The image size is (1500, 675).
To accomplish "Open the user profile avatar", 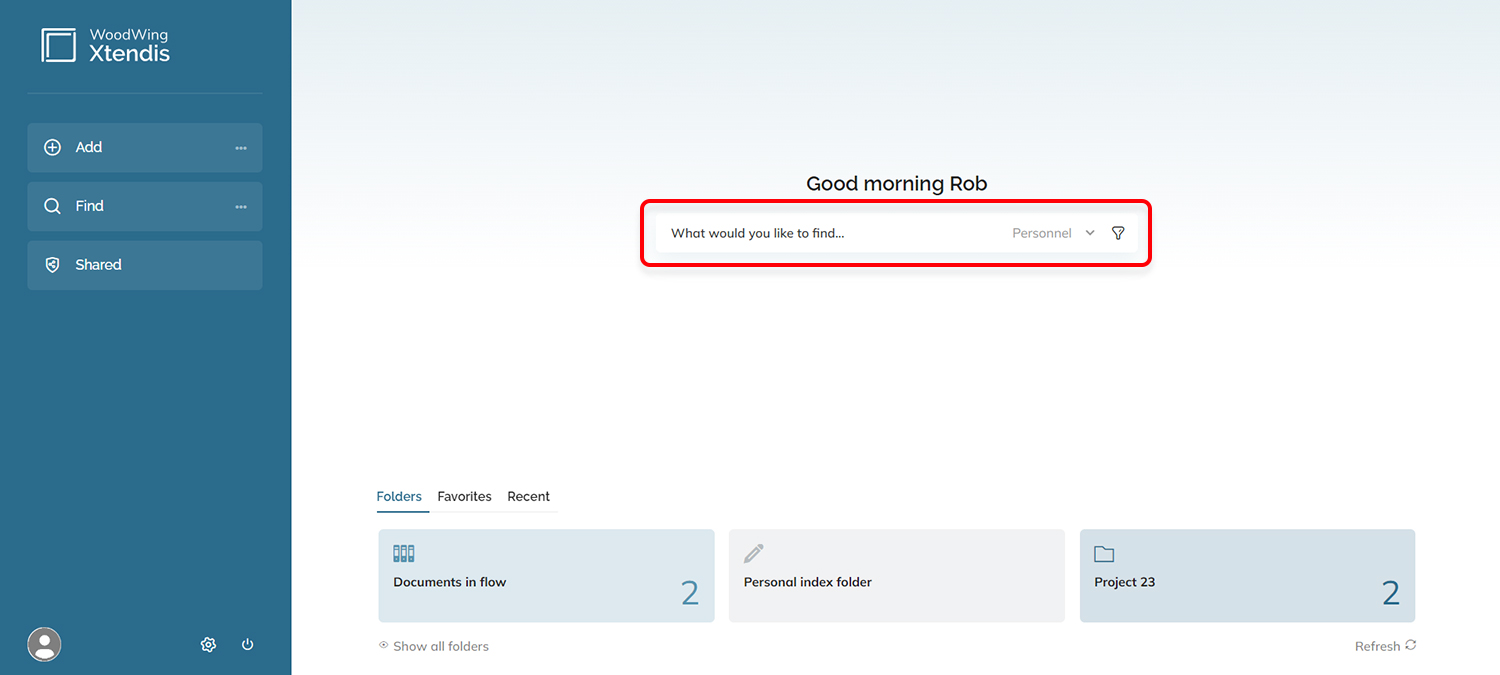I will (x=44, y=645).
